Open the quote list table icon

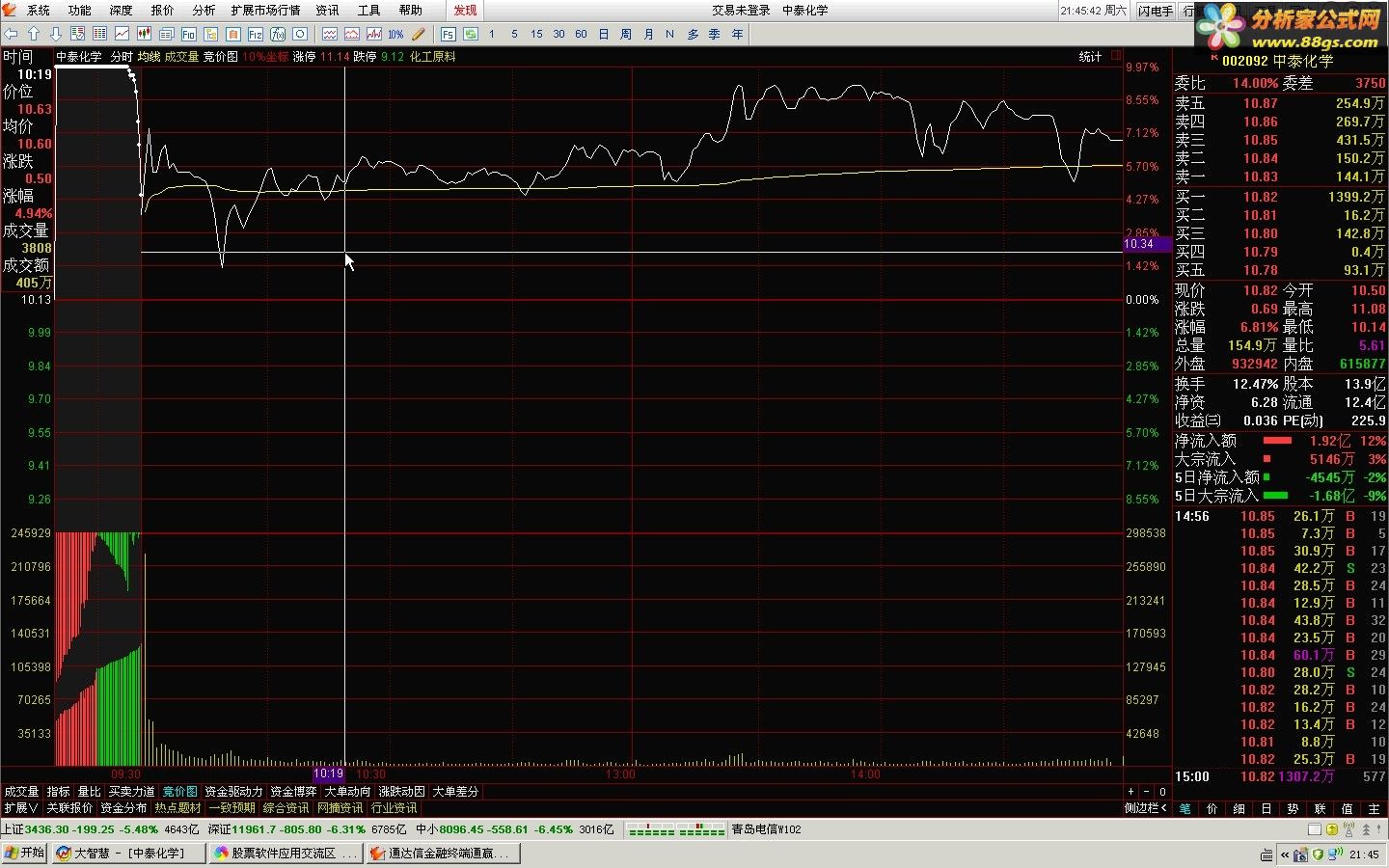pyautogui.click(x=99, y=34)
